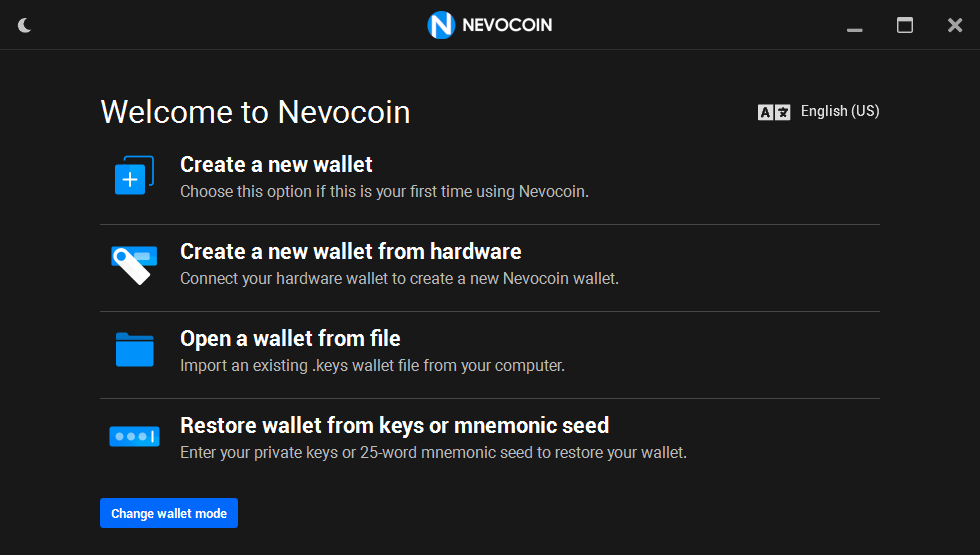Viewport: 980px width, 555px height.
Task: Click the Nevocoin N logo icon
Action: point(441,25)
